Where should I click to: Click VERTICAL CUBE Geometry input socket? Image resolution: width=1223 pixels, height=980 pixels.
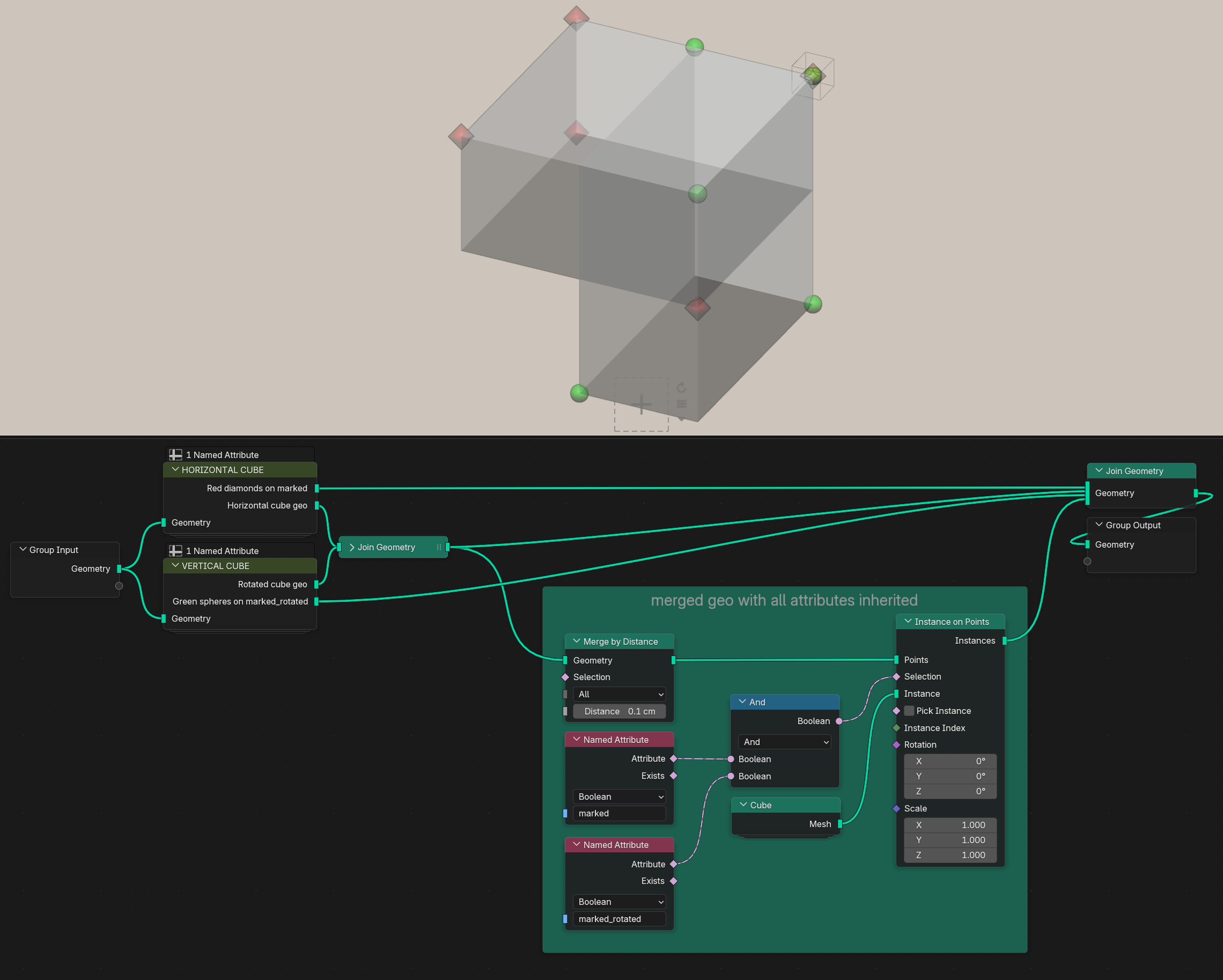[x=164, y=619]
